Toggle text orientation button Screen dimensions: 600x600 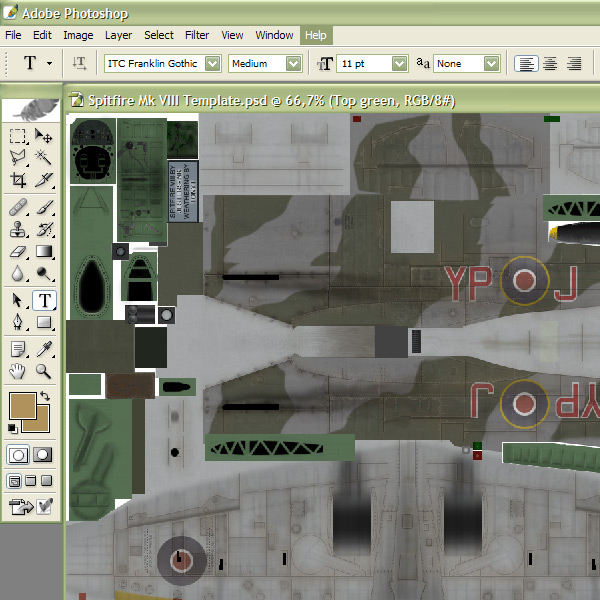coord(79,63)
